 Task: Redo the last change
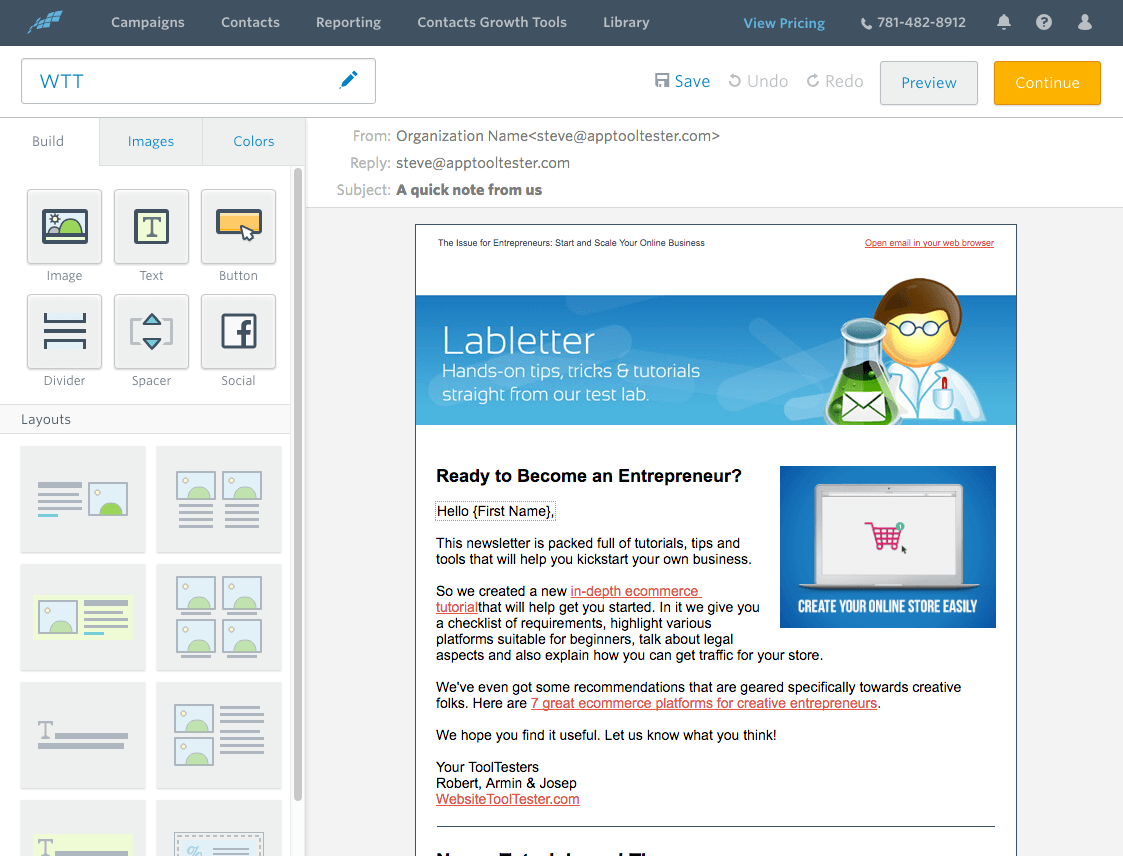(835, 81)
